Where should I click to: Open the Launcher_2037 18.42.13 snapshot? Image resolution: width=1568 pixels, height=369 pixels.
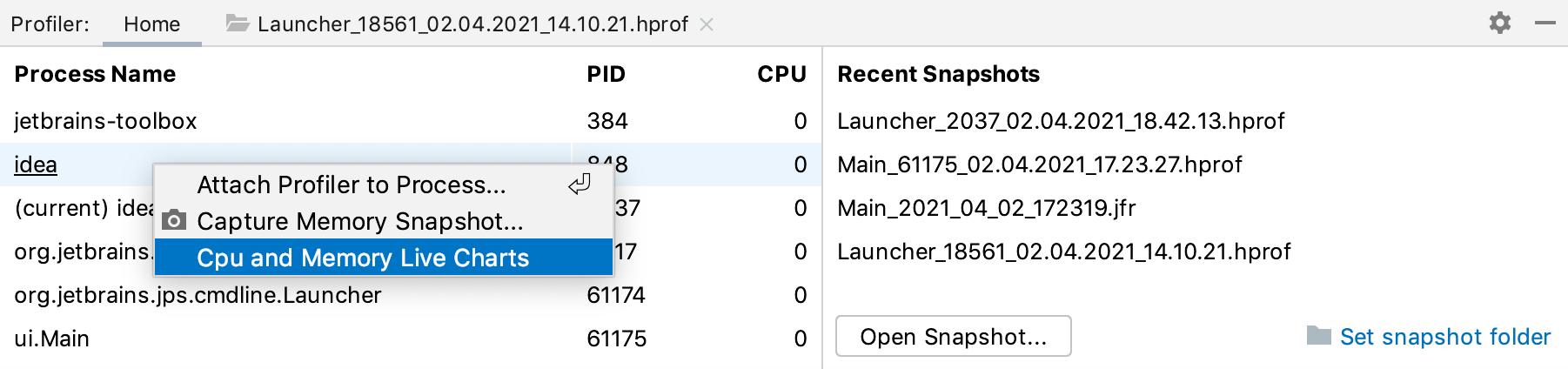pos(1061,121)
